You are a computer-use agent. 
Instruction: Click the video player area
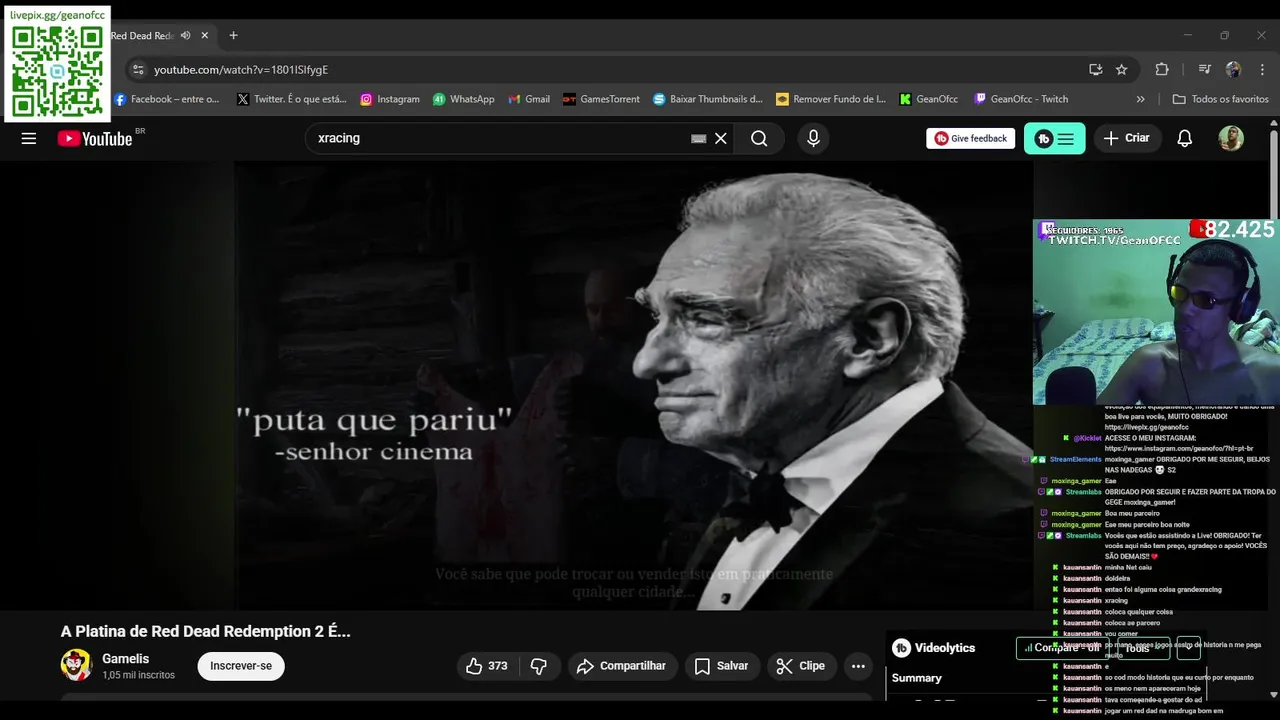(634, 386)
